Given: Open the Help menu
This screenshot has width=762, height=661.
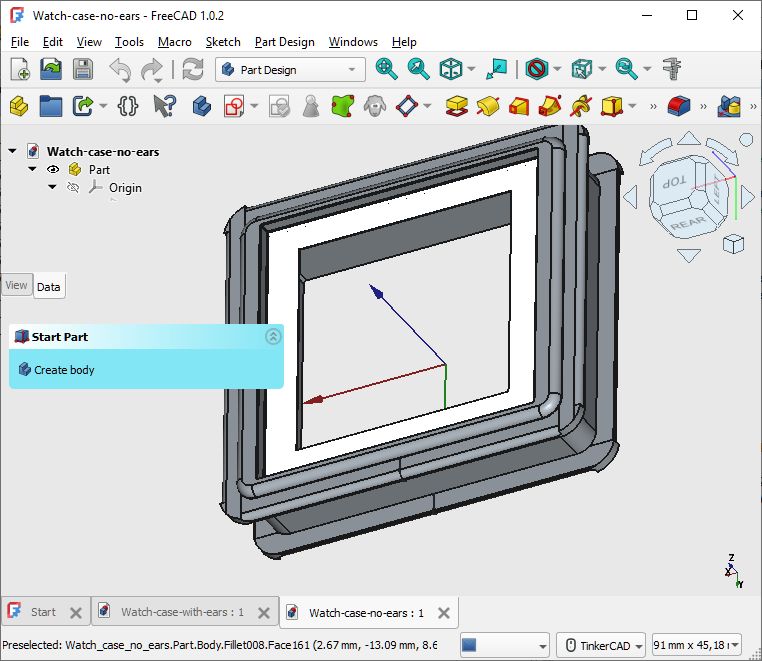Looking at the screenshot, I should pos(404,42).
